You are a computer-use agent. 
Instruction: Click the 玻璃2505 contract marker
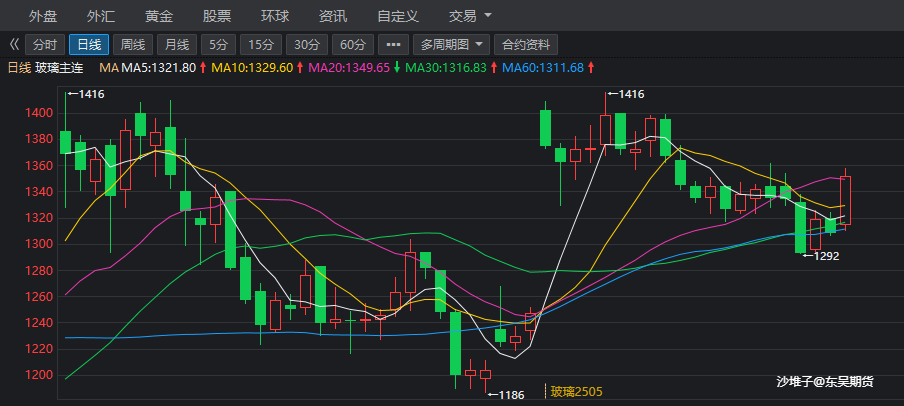click(x=577, y=392)
